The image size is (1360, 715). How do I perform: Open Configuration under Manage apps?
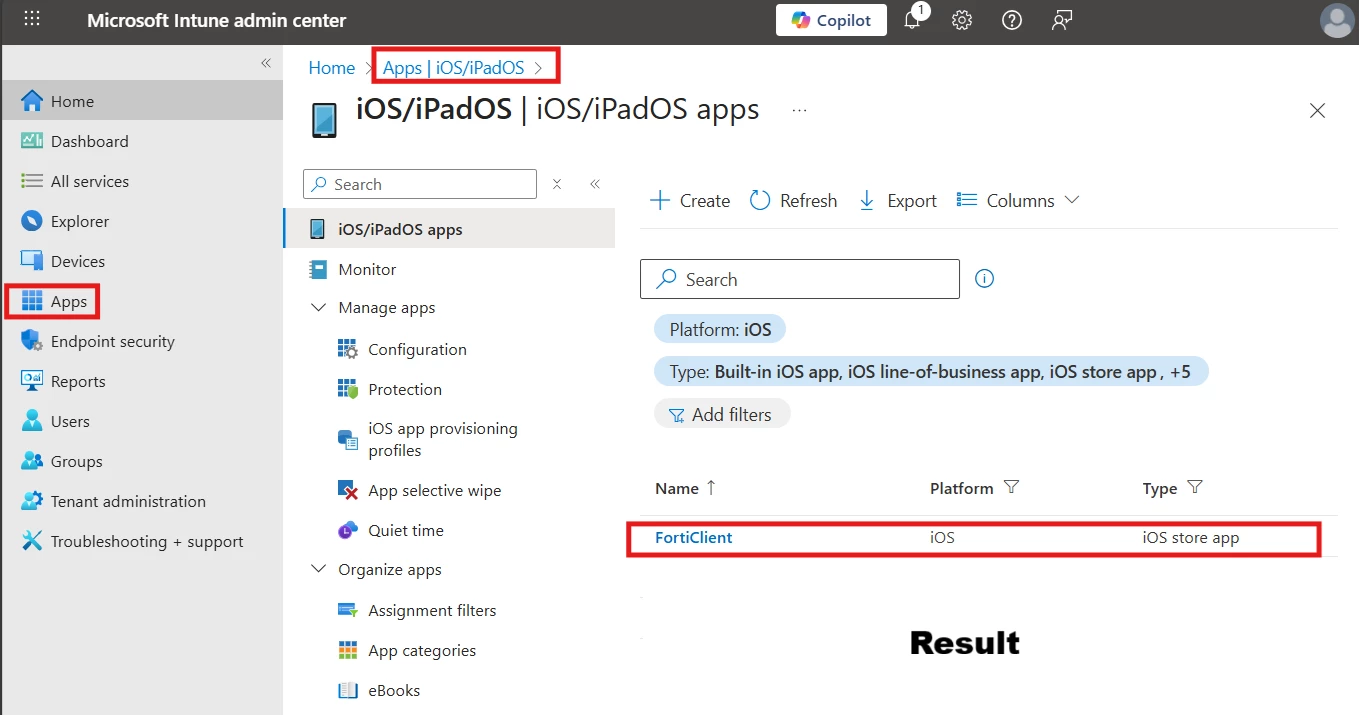417,349
